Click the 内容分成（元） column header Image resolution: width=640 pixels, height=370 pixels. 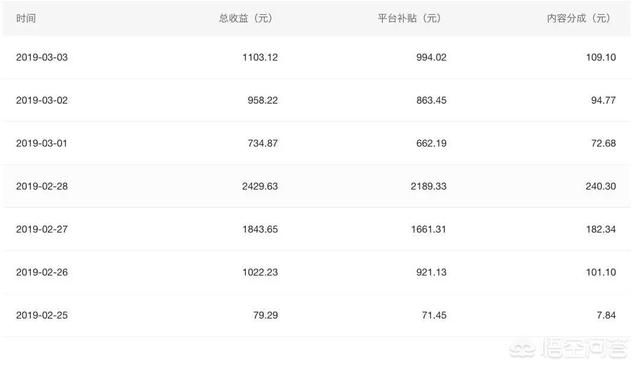578,18
